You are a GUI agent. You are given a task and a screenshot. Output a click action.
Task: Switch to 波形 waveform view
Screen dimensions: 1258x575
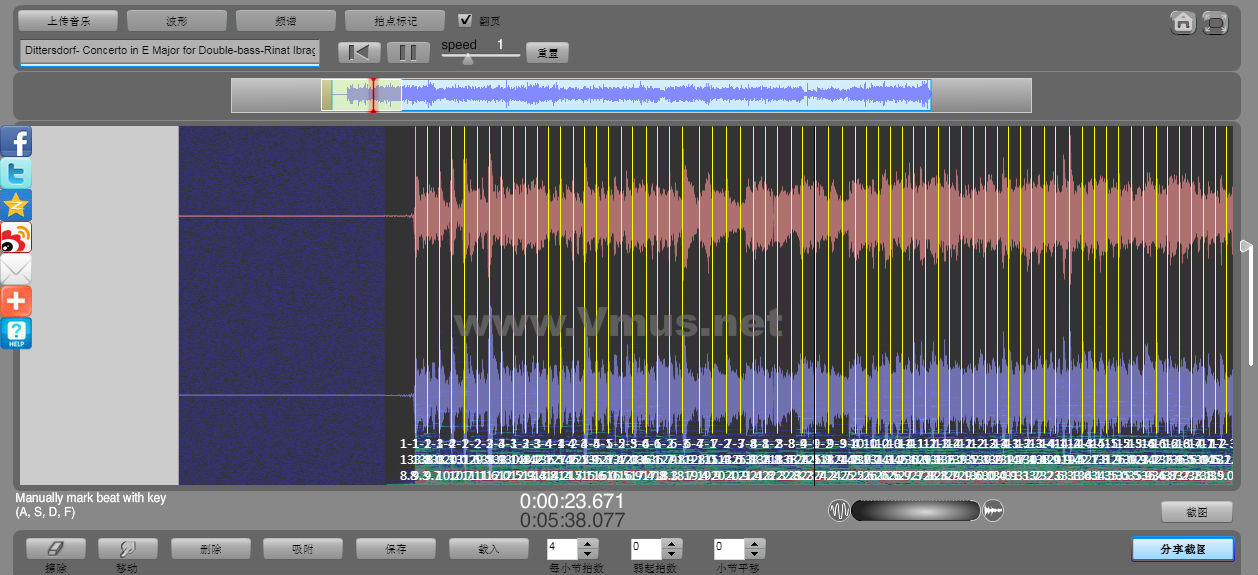point(177,20)
